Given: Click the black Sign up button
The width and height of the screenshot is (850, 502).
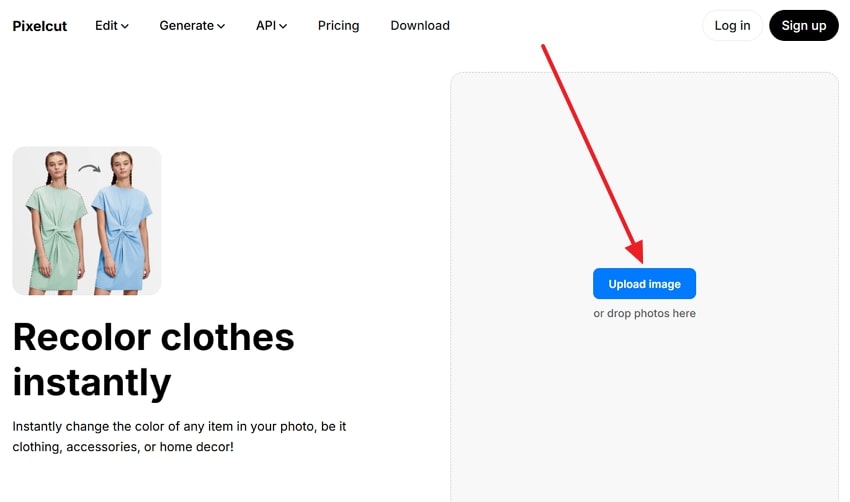Looking at the screenshot, I should click(x=803, y=26).
